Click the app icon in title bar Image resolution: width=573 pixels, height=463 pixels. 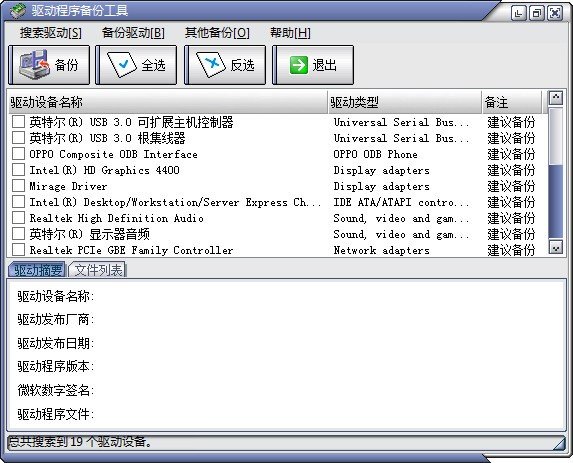[x=17, y=10]
